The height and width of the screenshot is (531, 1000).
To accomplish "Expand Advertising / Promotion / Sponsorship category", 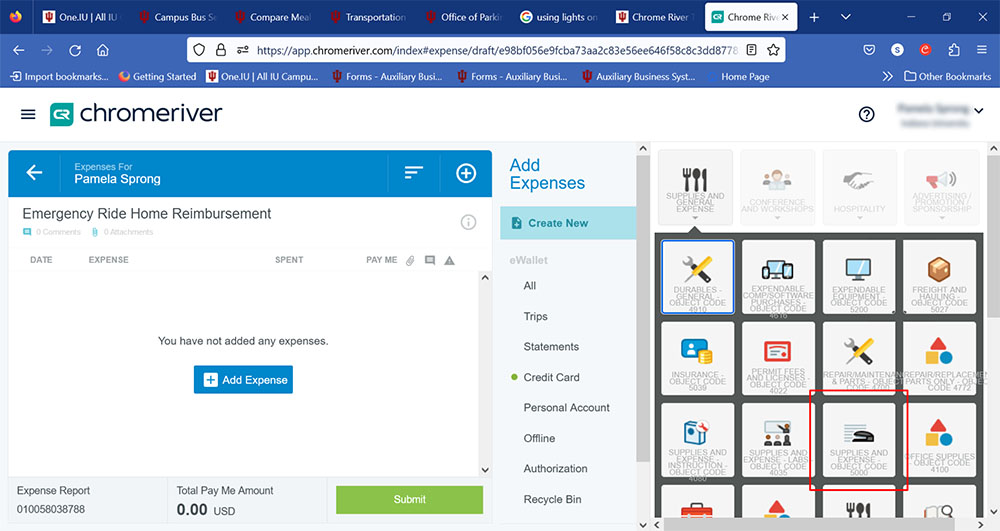I will tap(941, 187).
